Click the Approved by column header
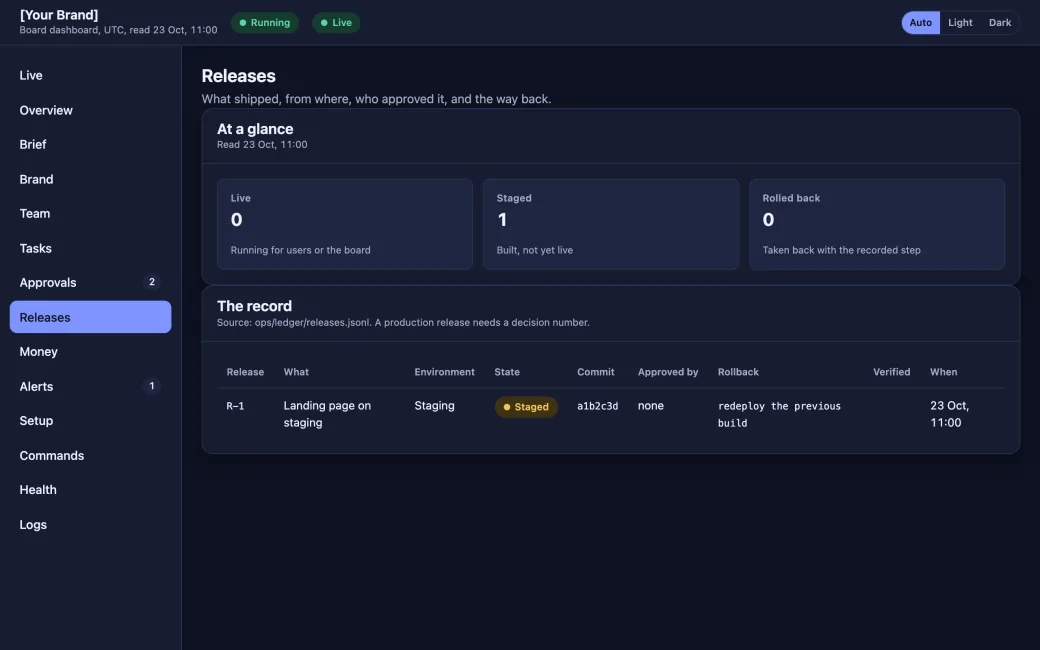Viewport: 1040px width, 650px height. coord(668,372)
